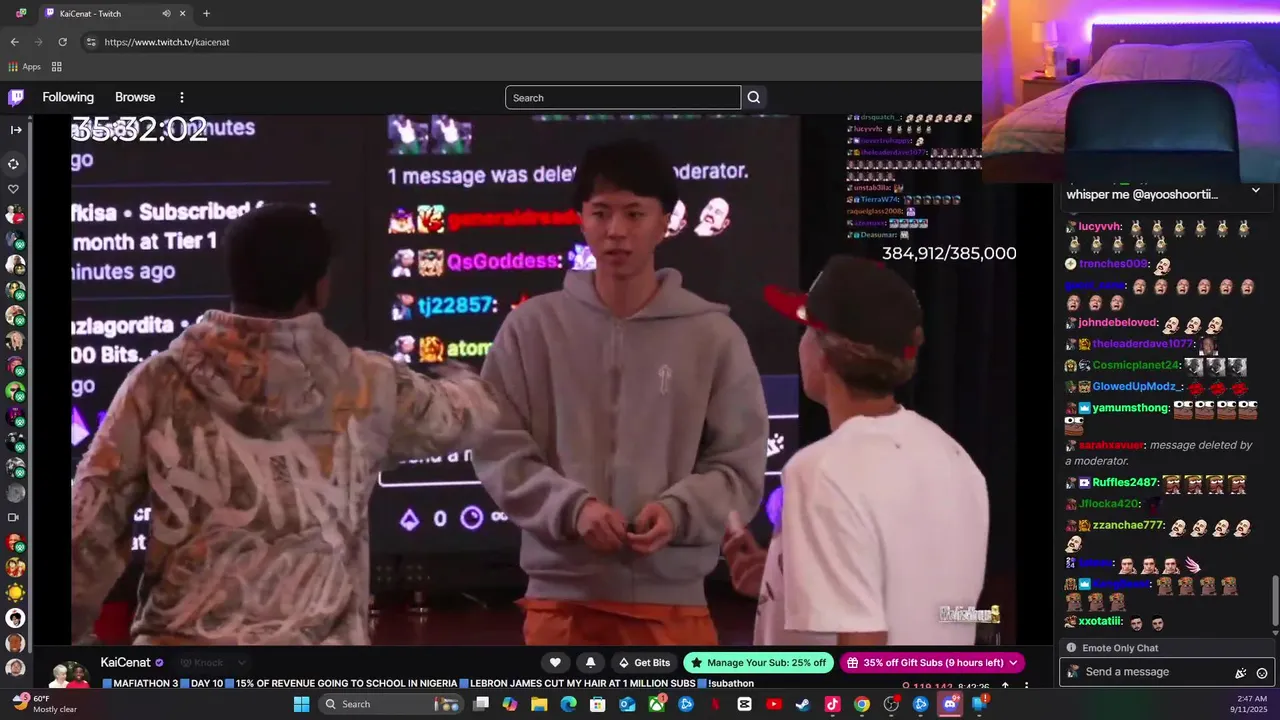
Task: Open TikTok from the taskbar
Action: click(832, 704)
